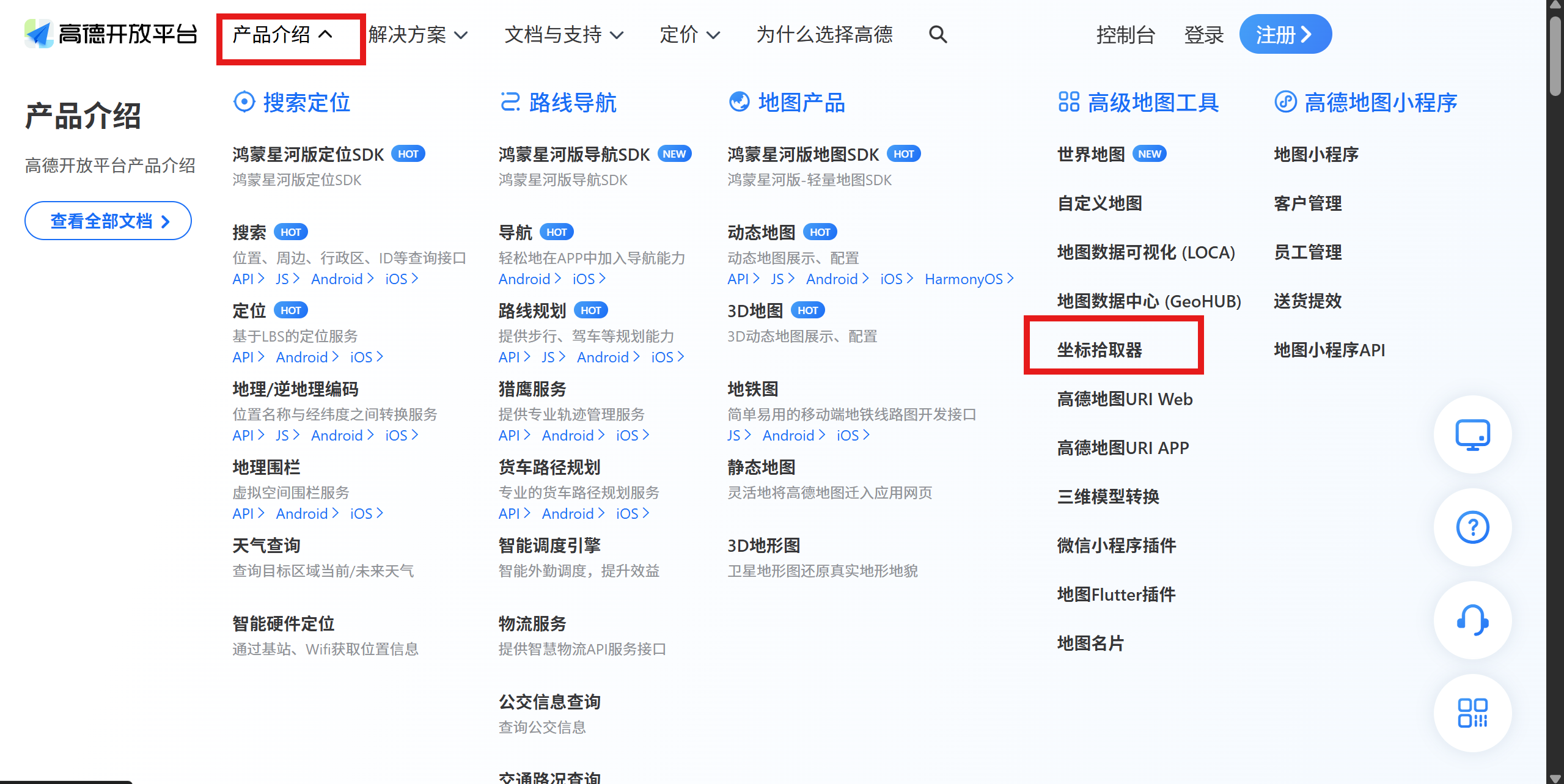1564x784 pixels.
Task: Open 智能硬件定位 product page
Action: click(x=283, y=624)
